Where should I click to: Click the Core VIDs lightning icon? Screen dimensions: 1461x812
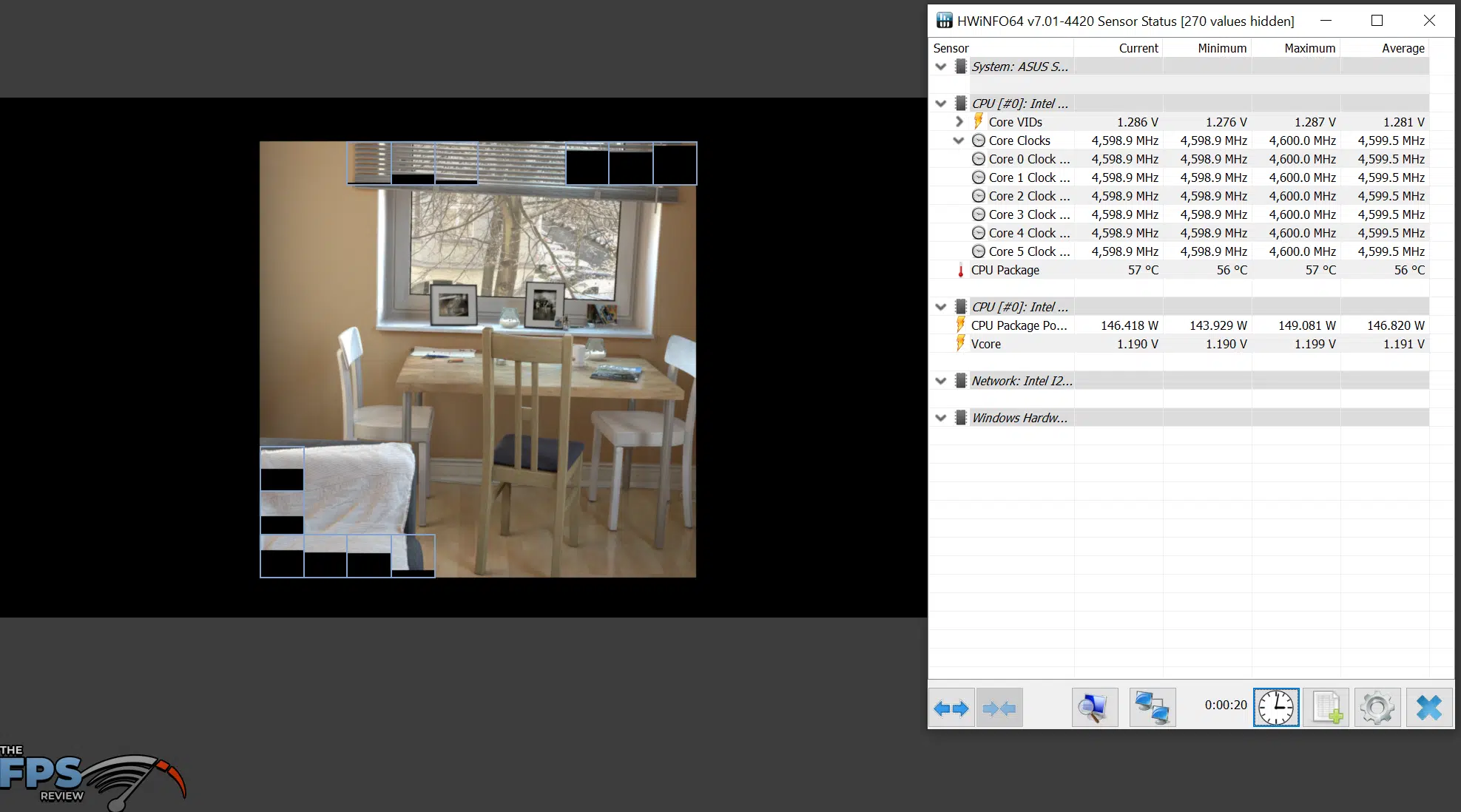978,121
